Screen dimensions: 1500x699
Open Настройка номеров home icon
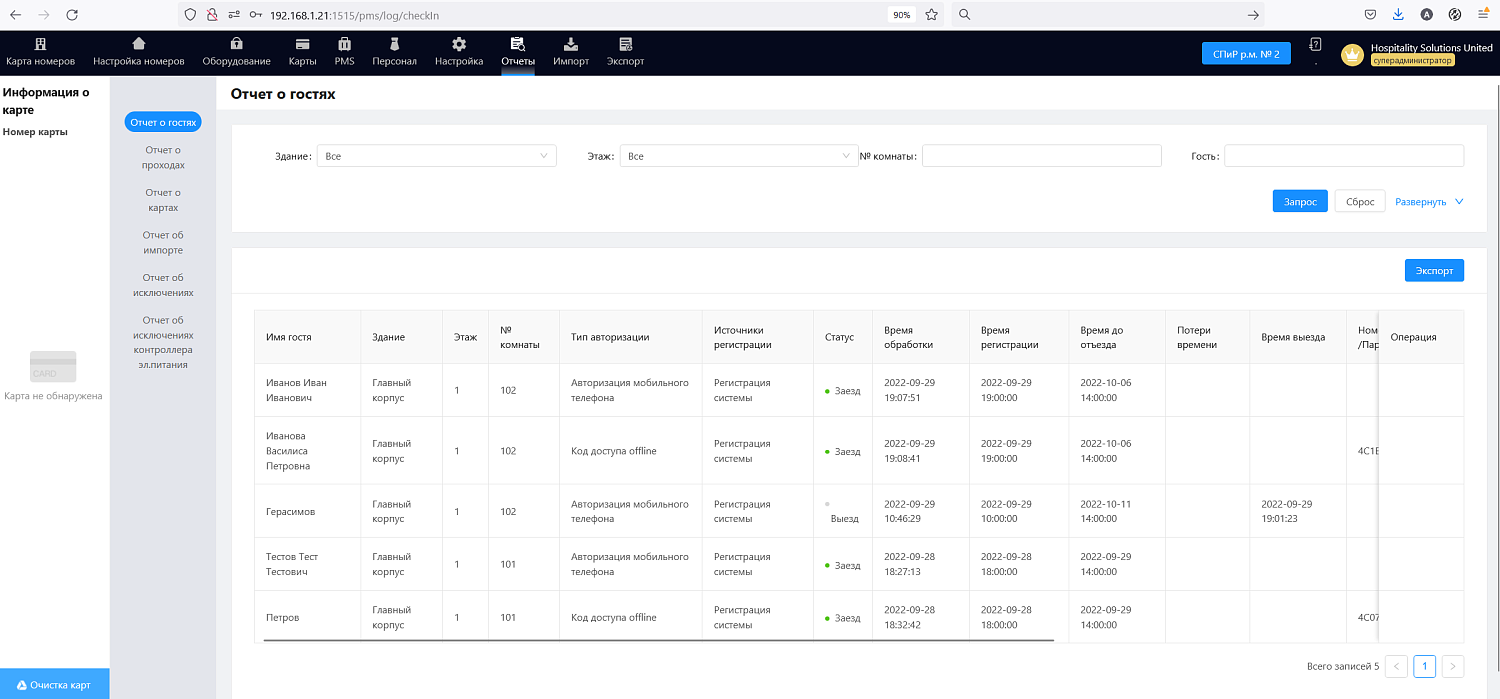138,44
